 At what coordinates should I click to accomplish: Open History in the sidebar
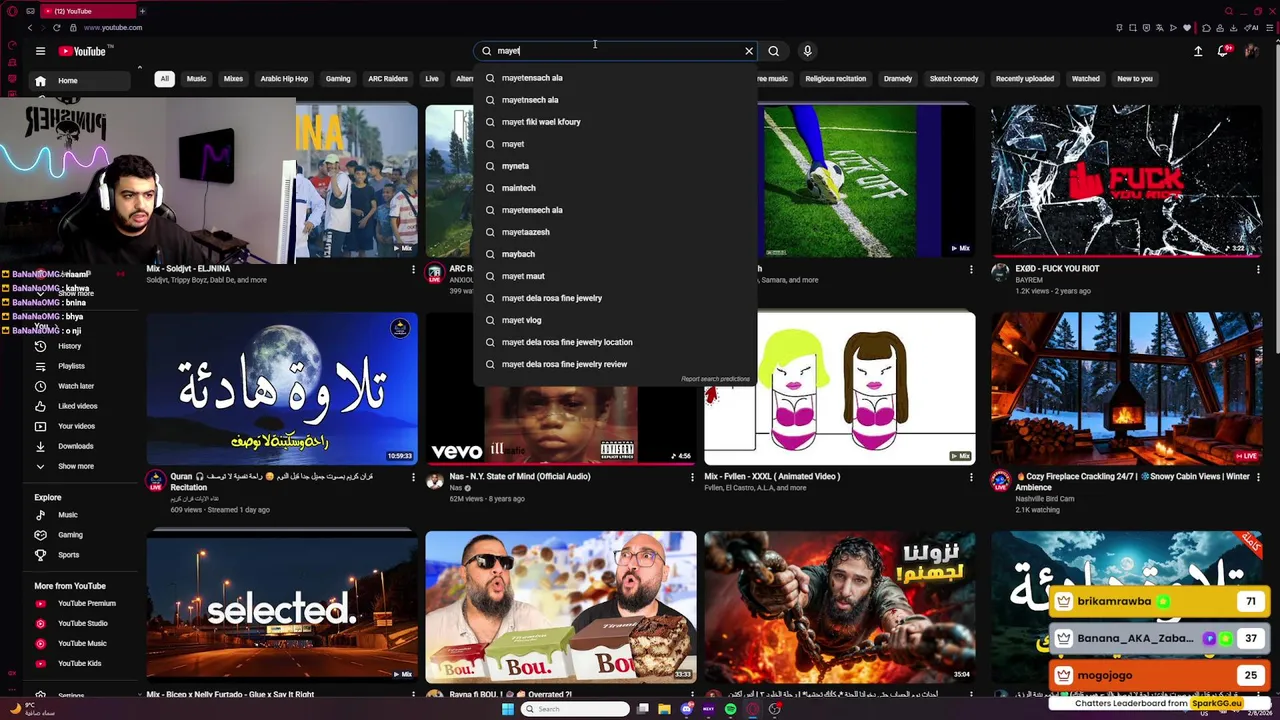point(70,346)
